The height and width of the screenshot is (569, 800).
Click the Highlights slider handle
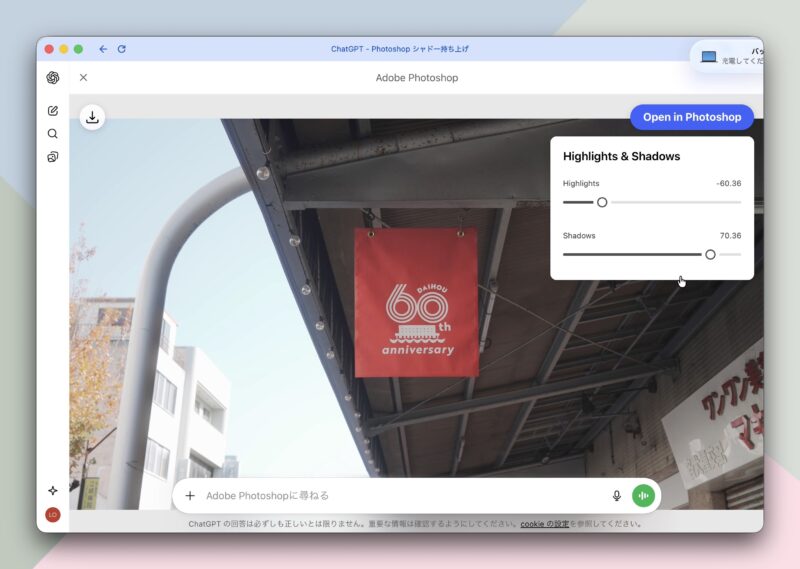(x=602, y=202)
